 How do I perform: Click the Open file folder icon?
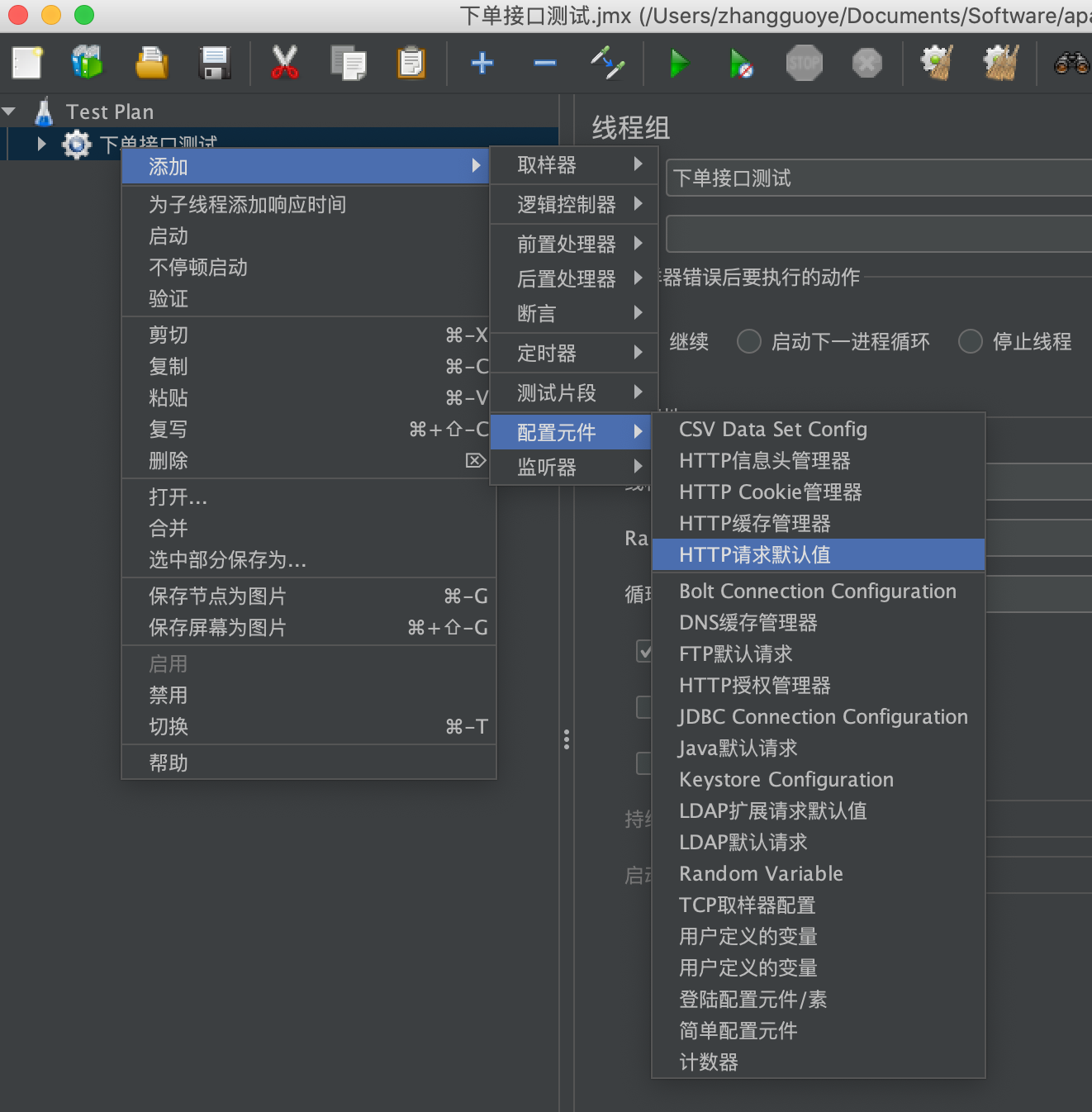(x=151, y=63)
